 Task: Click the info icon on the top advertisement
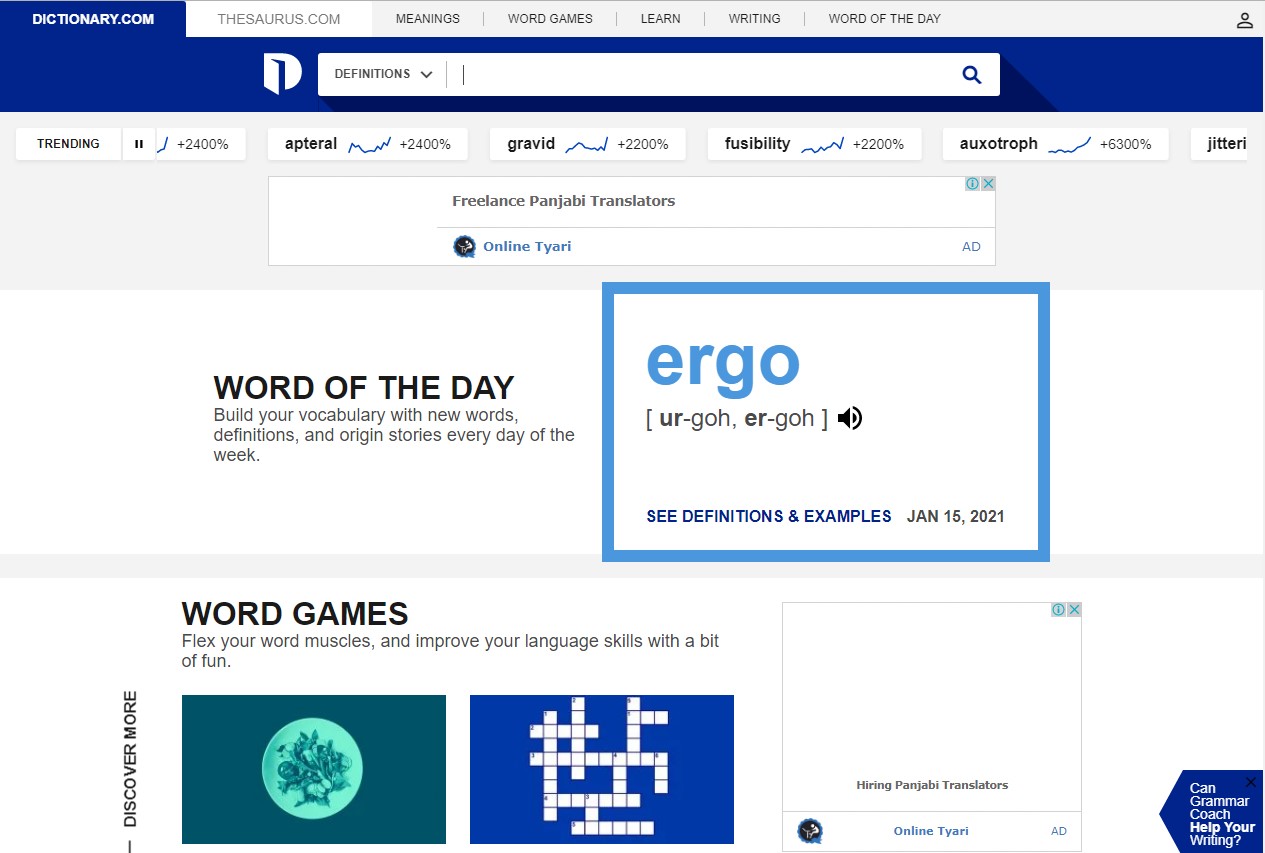coord(973,183)
